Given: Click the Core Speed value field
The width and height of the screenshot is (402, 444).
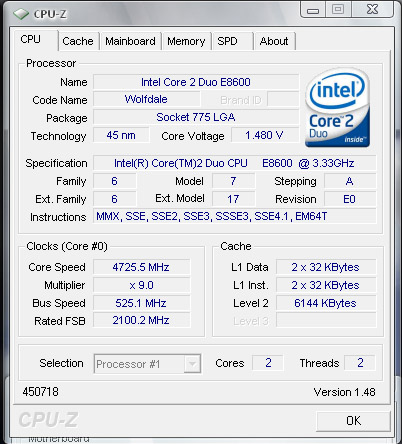Looking at the screenshot, I should [x=141, y=267].
